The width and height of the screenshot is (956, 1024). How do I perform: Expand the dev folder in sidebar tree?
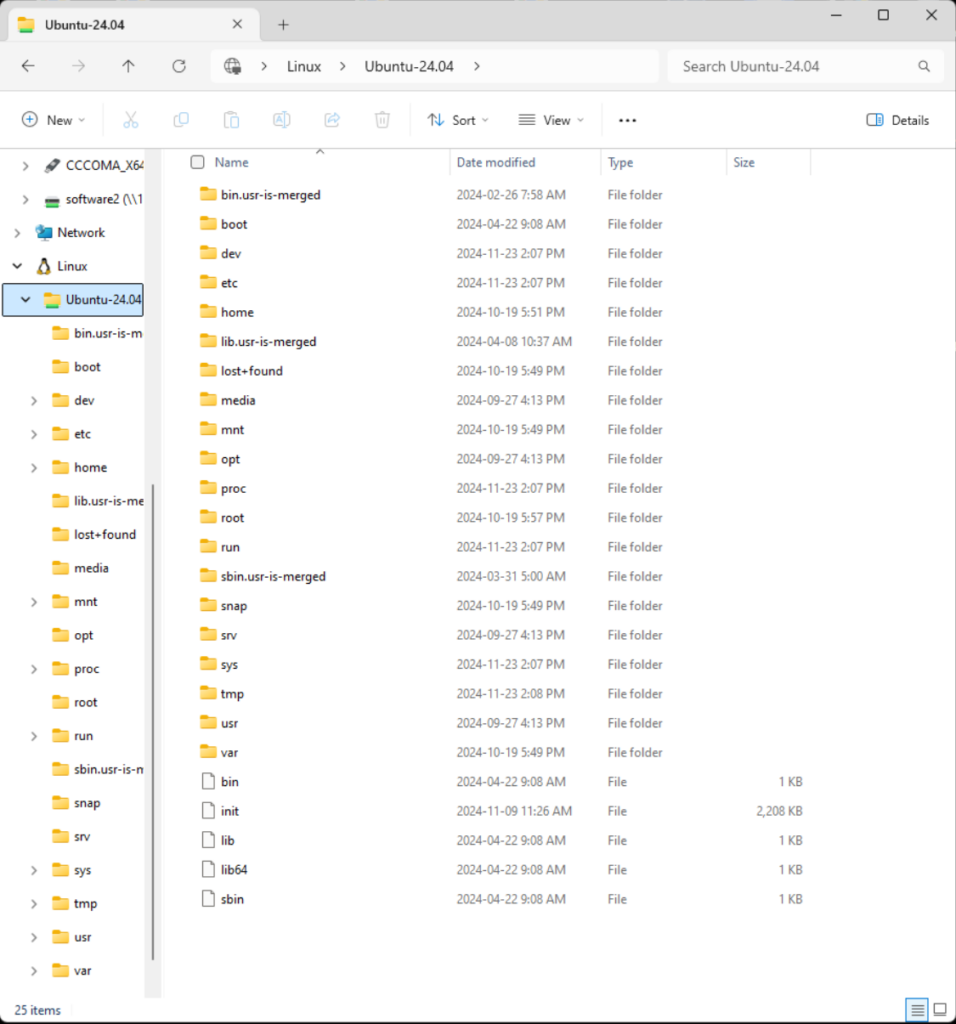[34, 400]
